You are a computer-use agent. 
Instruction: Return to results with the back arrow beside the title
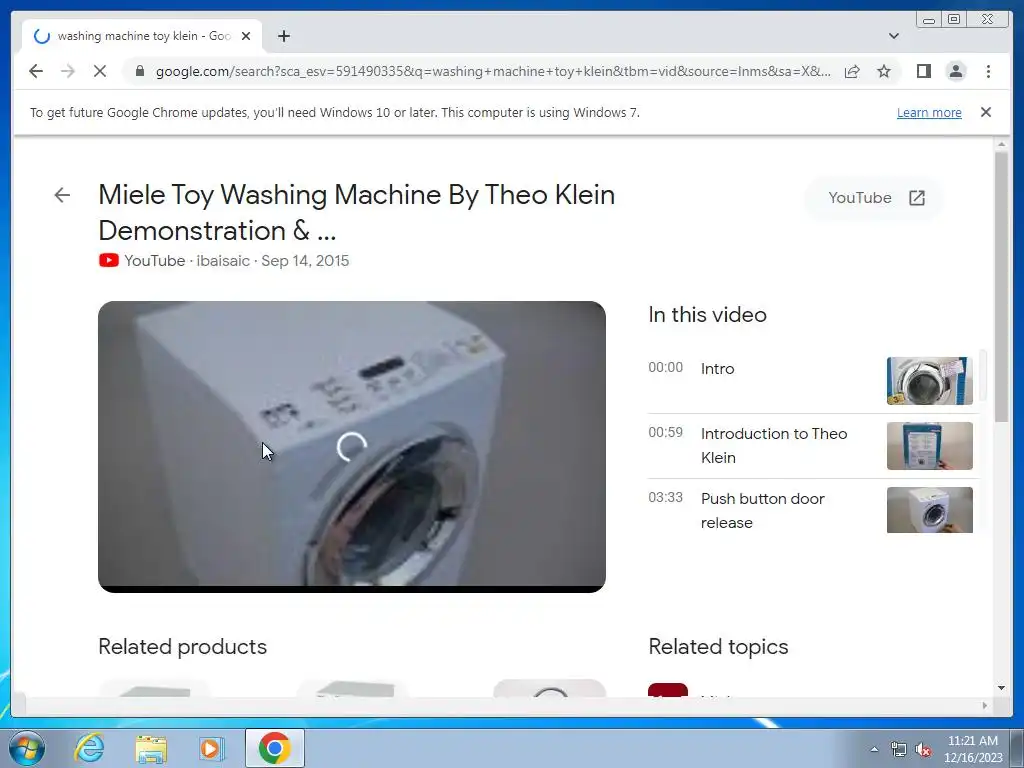click(x=62, y=195)
